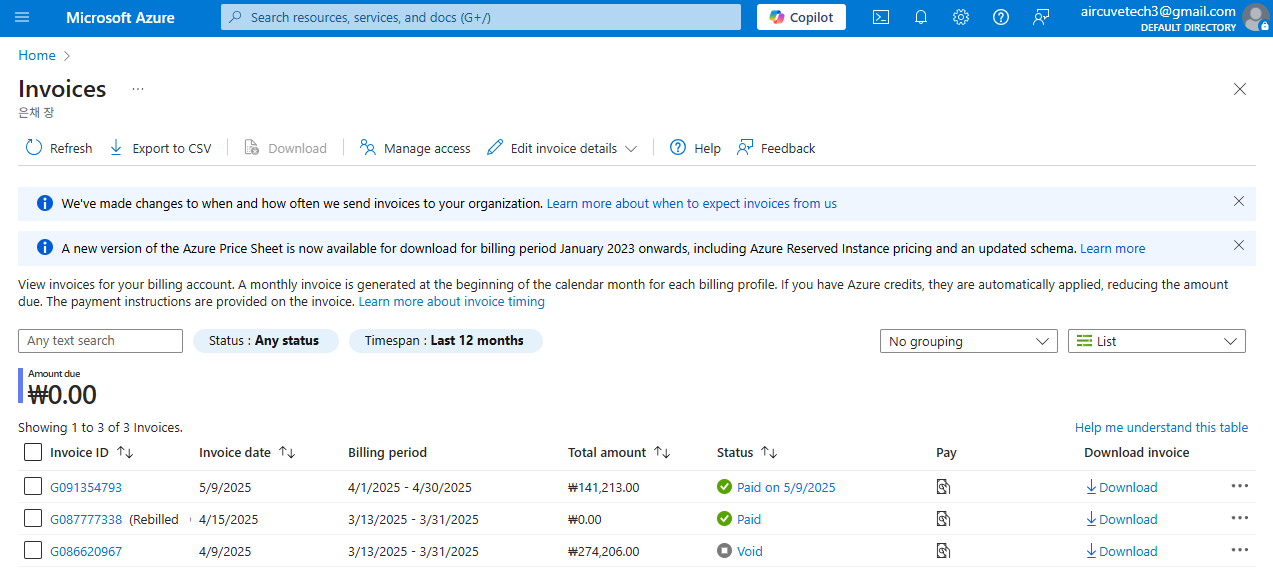Select checkbox for invoice G091354793

point(33,487)
